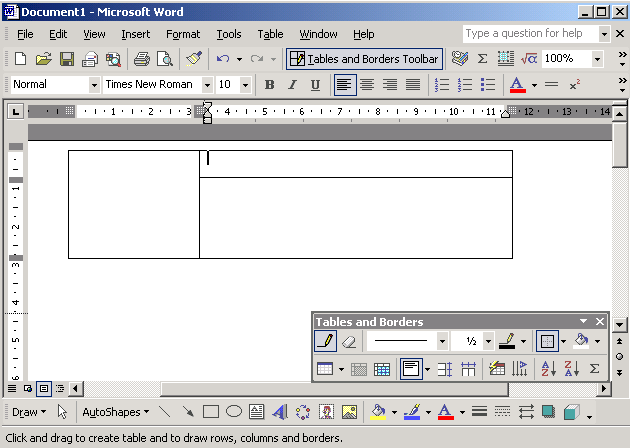The image size is (630, 448).
Task: Click the Insert WordArt icon
Action: point(279,412)
